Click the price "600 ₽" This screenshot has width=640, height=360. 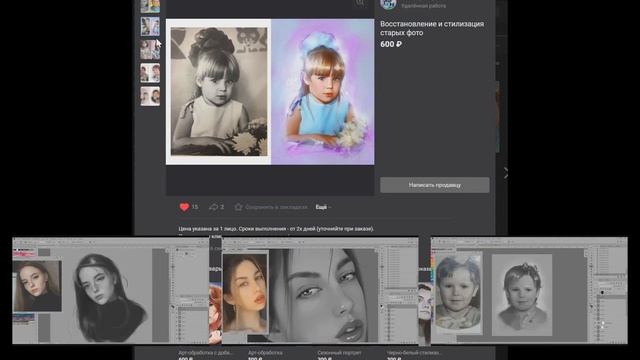[391, 44]
